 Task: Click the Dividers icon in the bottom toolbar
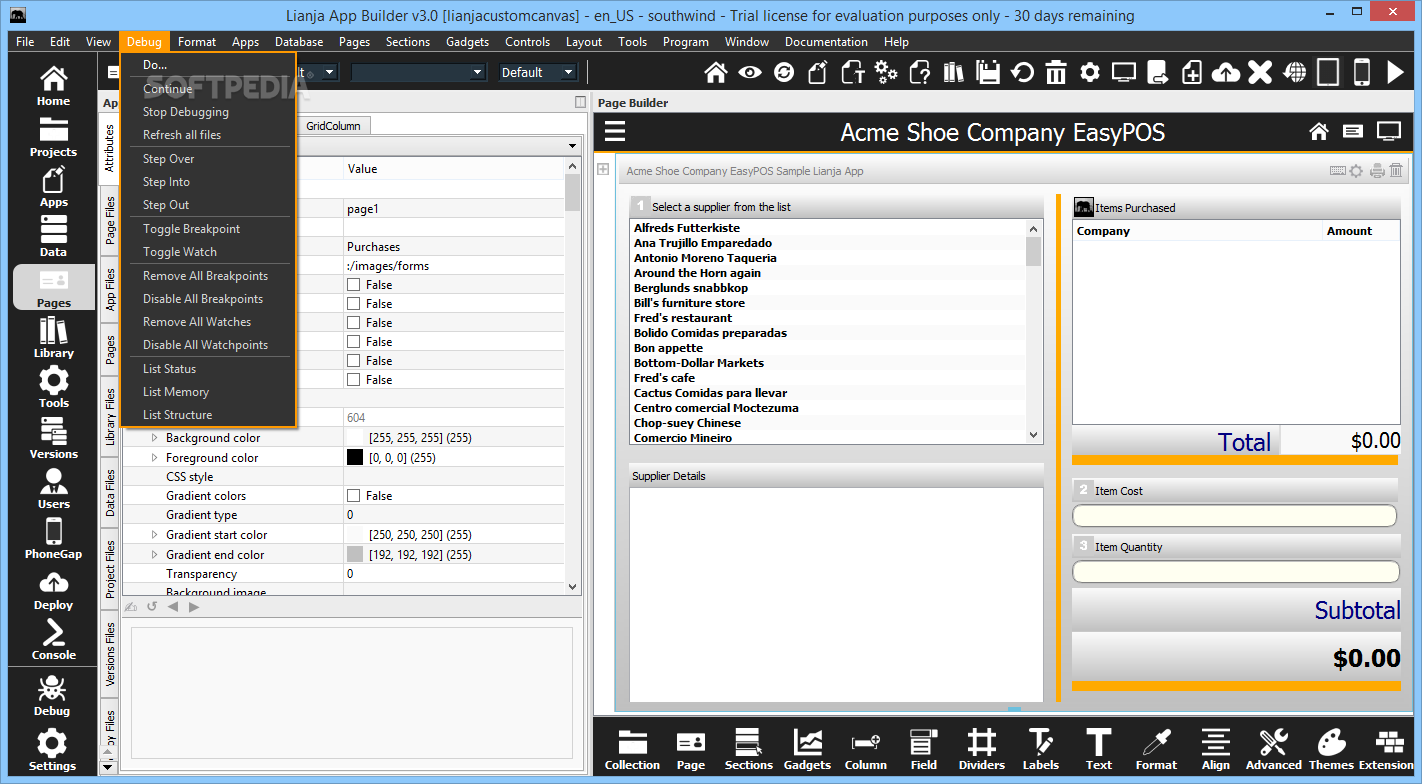tap(982, 750)
